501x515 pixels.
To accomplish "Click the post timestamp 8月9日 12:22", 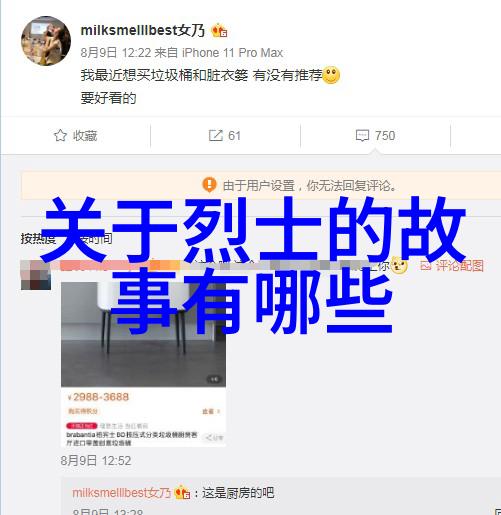I will [x=116, y=53].
